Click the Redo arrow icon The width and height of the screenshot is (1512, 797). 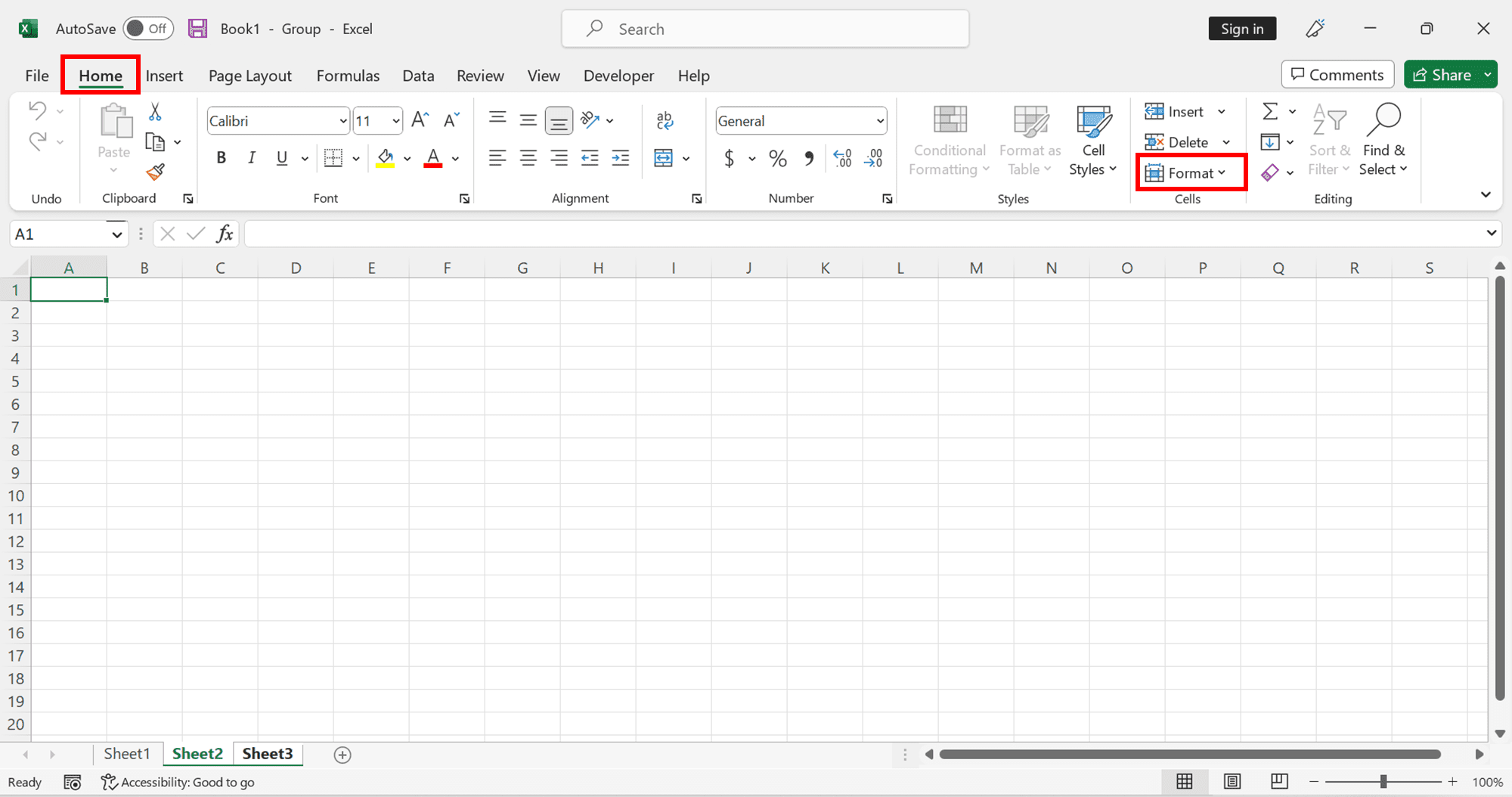[38, 141]
